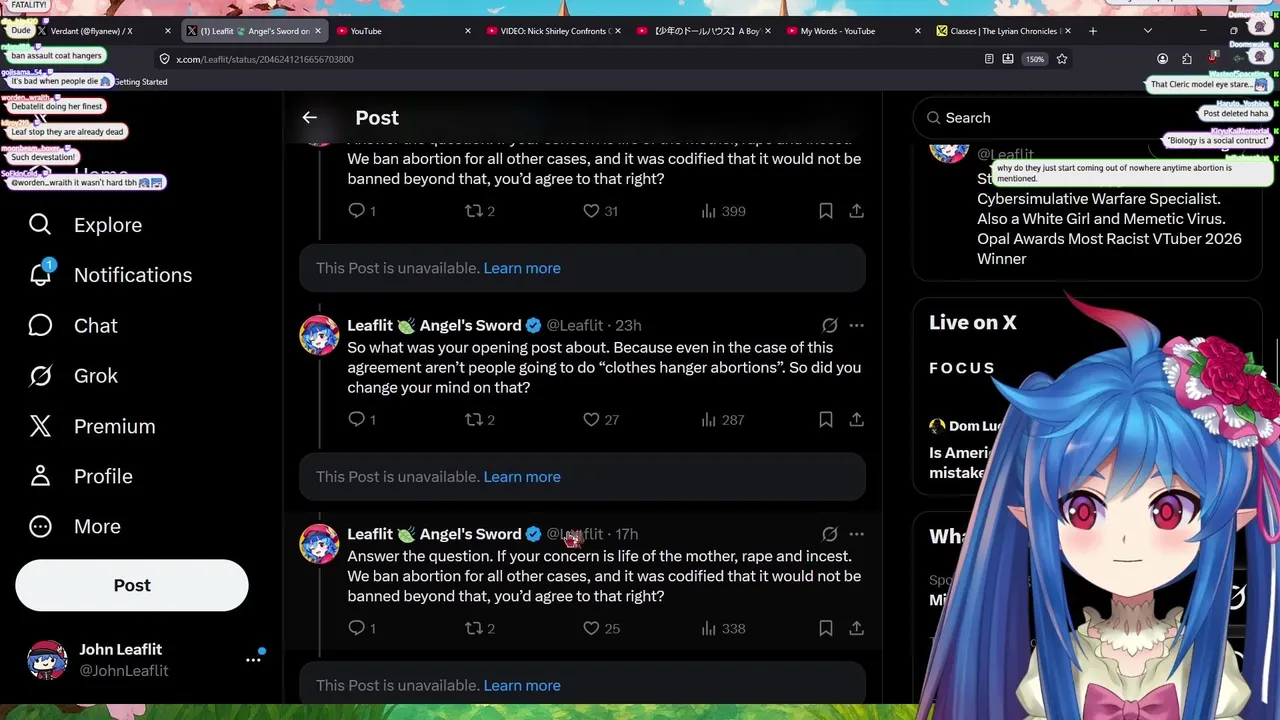The image size is (1280, 720).
Task: Open Leaflit avatar on the 17h post
Action: pyautogui.click(x=319, y=544)
